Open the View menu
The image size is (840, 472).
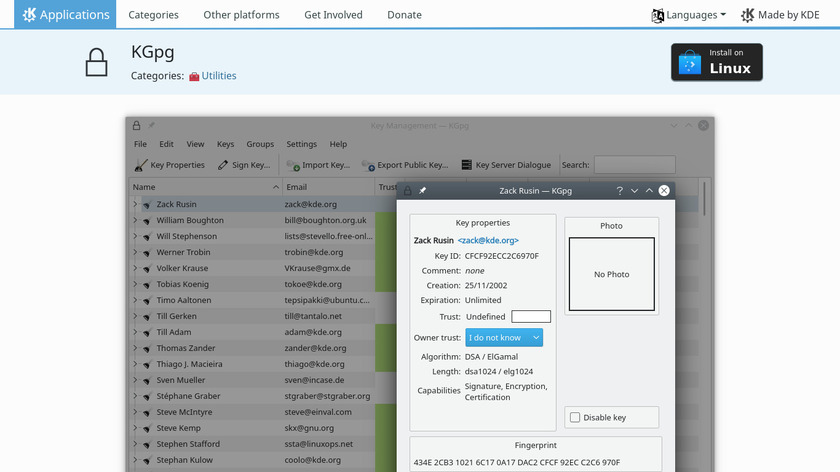coord(195,144)
